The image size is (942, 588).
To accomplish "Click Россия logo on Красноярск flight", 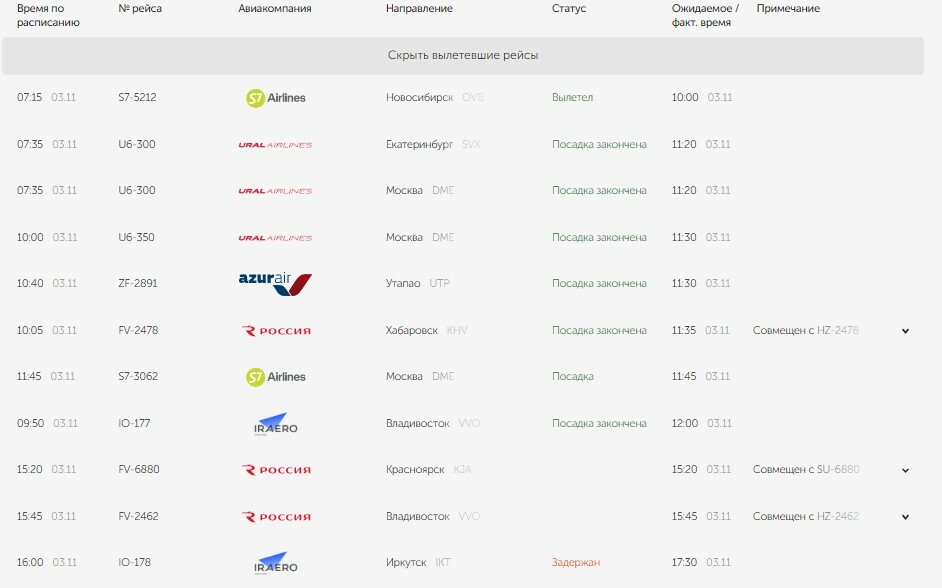I will (x=276, y=470).
